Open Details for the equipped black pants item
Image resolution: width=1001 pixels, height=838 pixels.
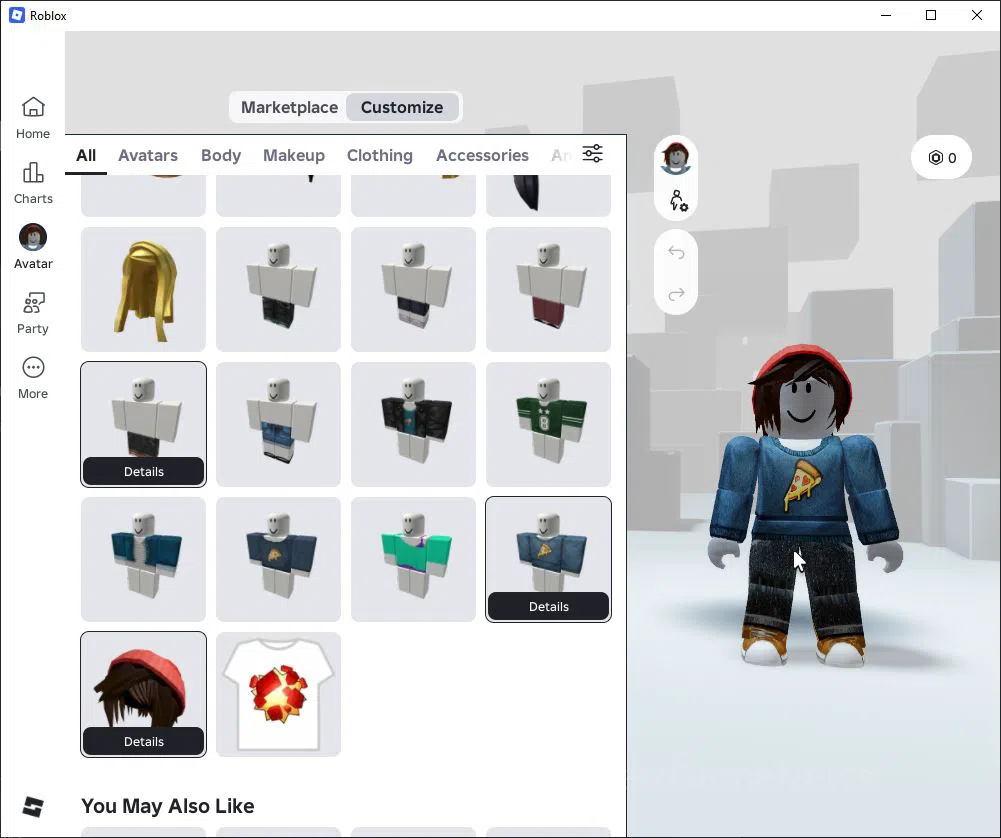[x=144, y=472]
